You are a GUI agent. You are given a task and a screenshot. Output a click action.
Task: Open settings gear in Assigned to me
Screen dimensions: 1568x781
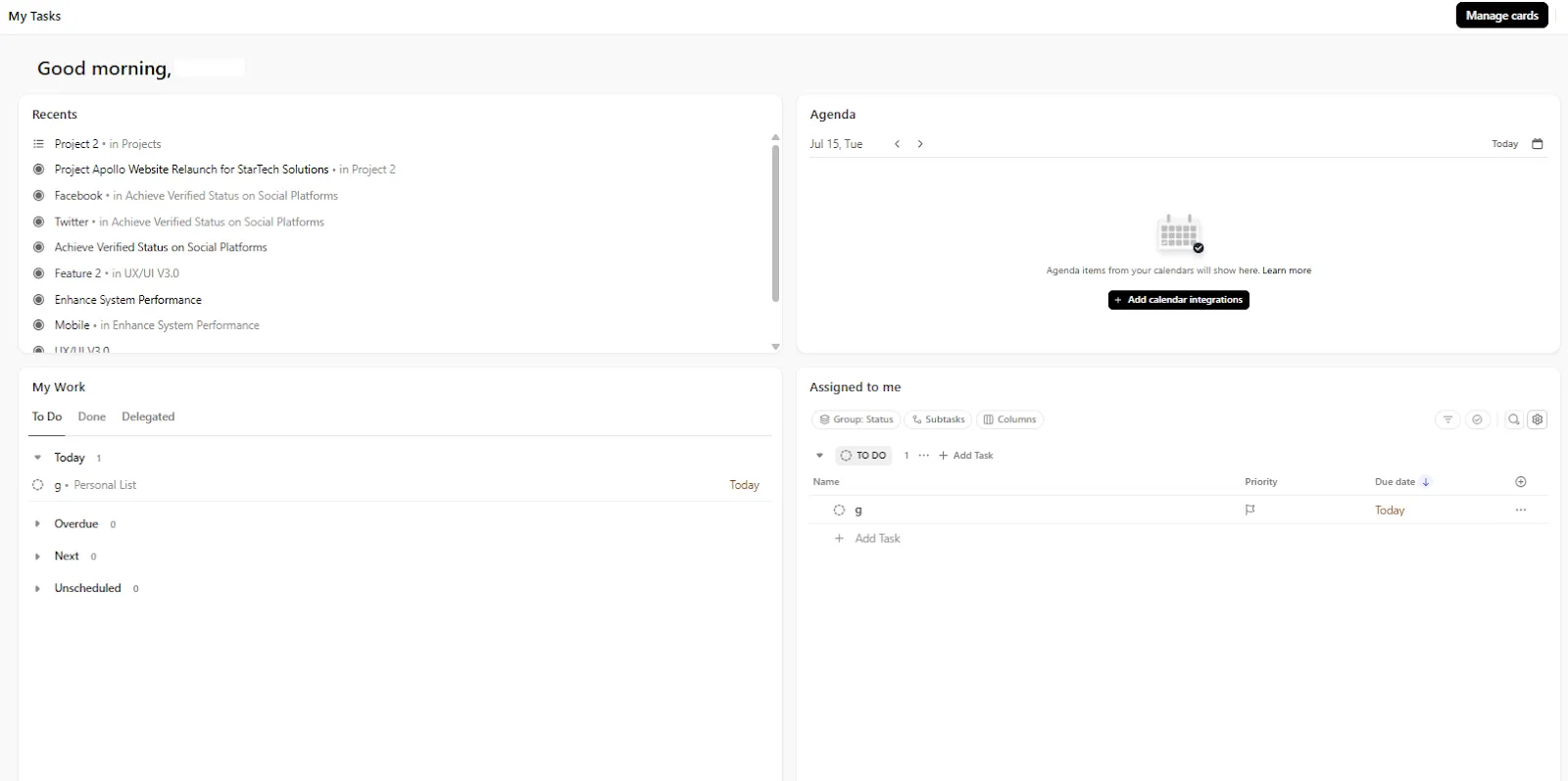(x=1538, y=419)
